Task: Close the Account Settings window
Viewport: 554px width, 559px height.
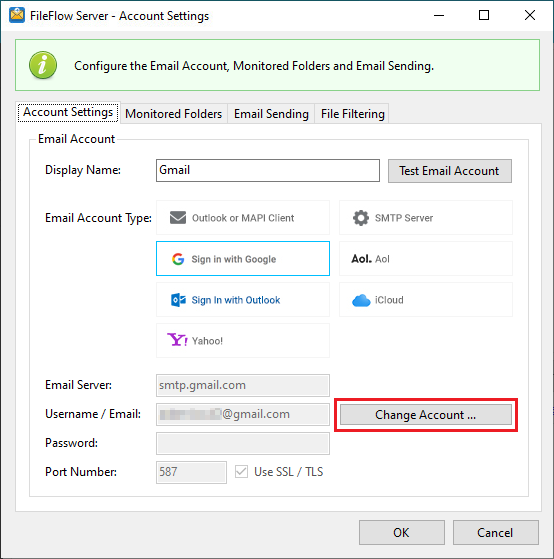Action: tap(530, 15)
